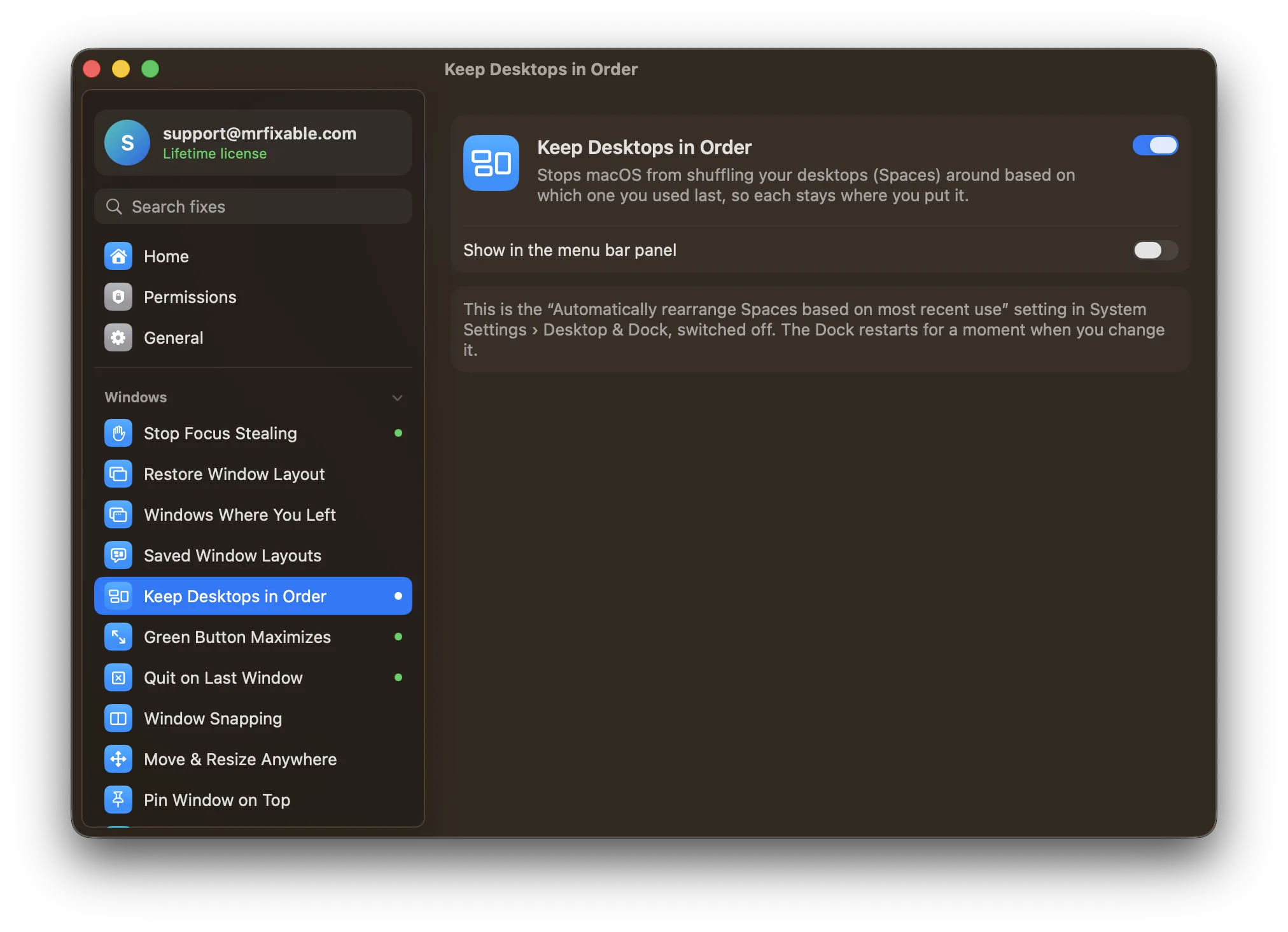Click the Show in the menu bar panel label
The height and width of the screenshot is (932, 1288).
(x=570, y=250)
